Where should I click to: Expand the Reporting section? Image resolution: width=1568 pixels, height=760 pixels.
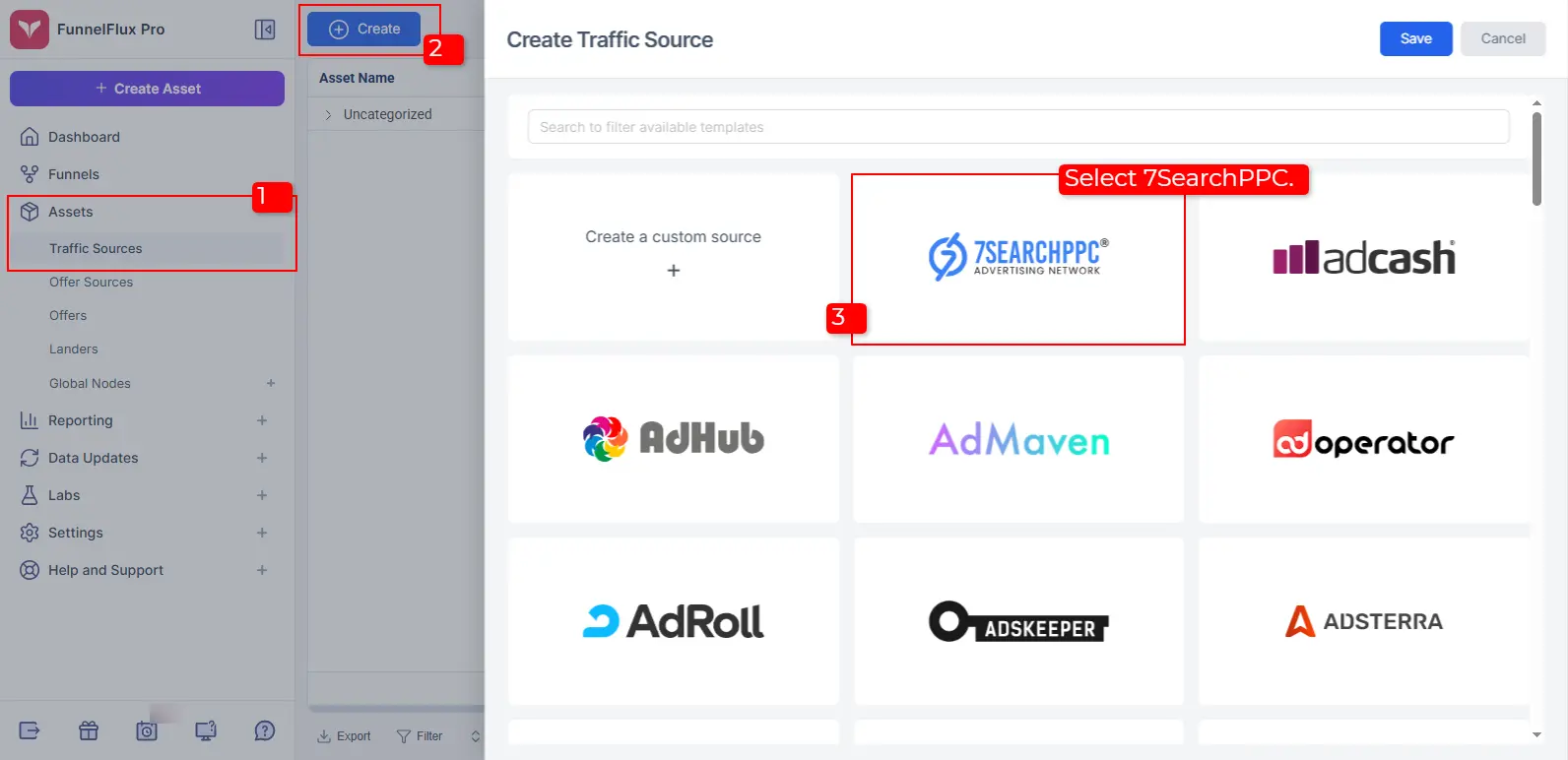tap(262, 420)
